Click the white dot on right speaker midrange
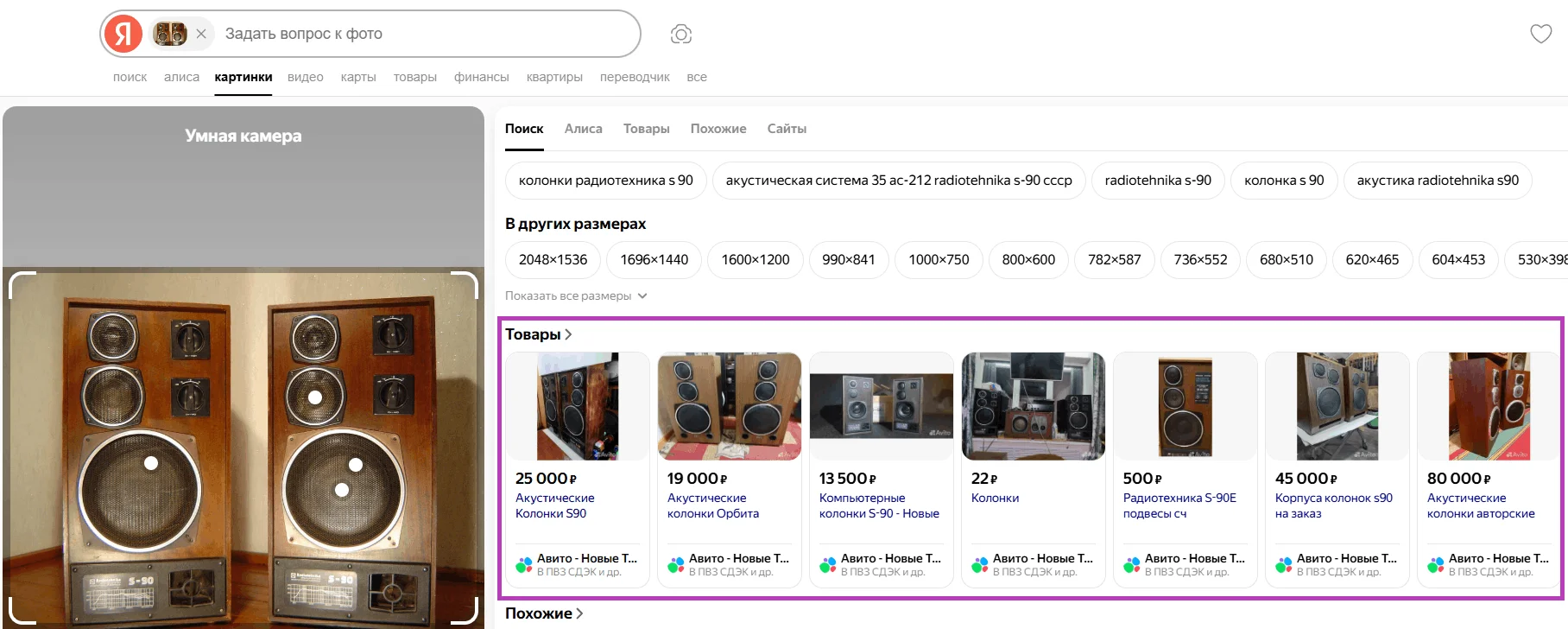1568x629 pixels. (315, 397)
